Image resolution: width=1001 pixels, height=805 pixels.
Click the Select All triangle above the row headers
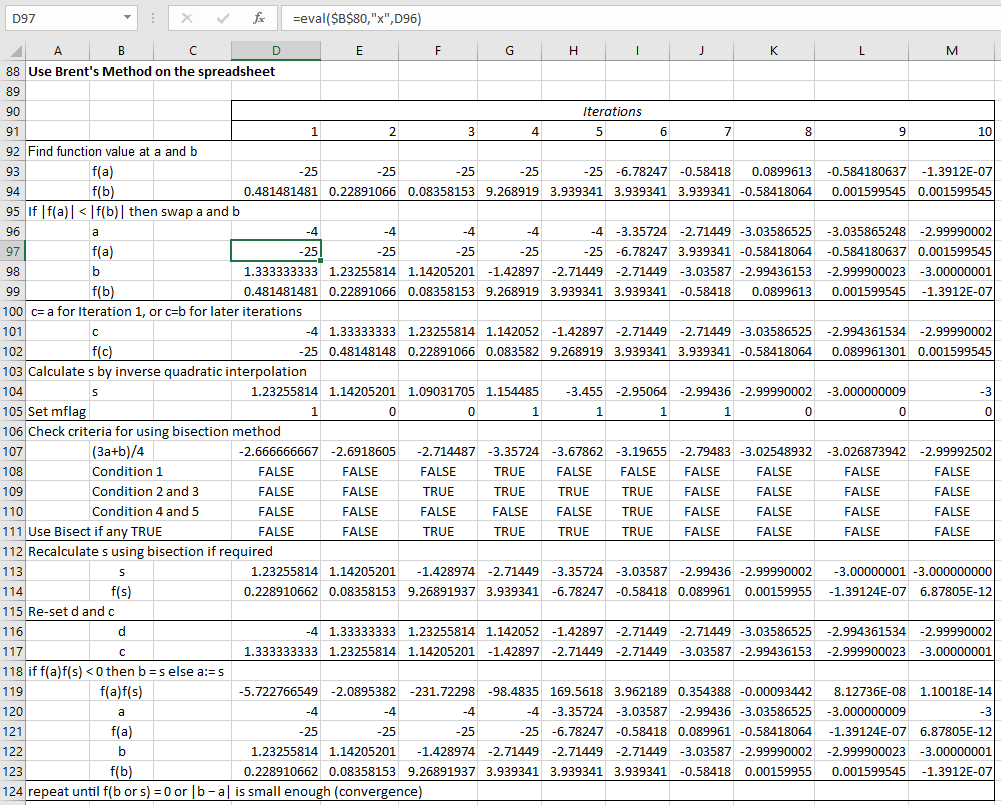click(14, 50)
